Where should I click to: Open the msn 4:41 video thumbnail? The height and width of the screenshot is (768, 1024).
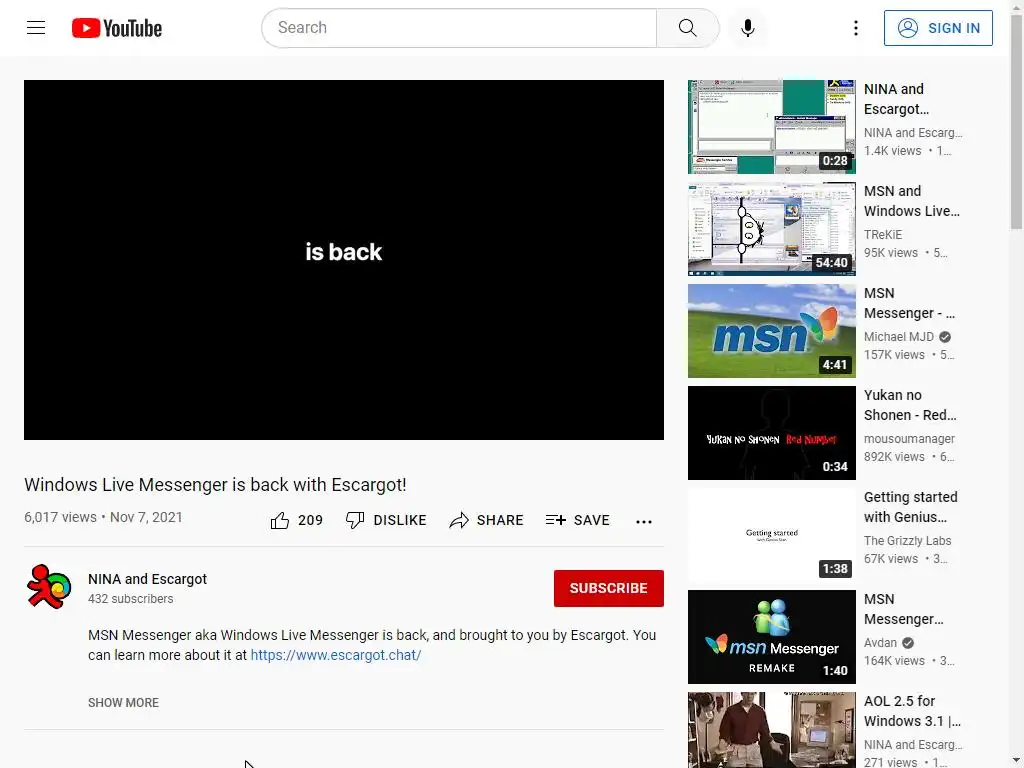point(771,330)
